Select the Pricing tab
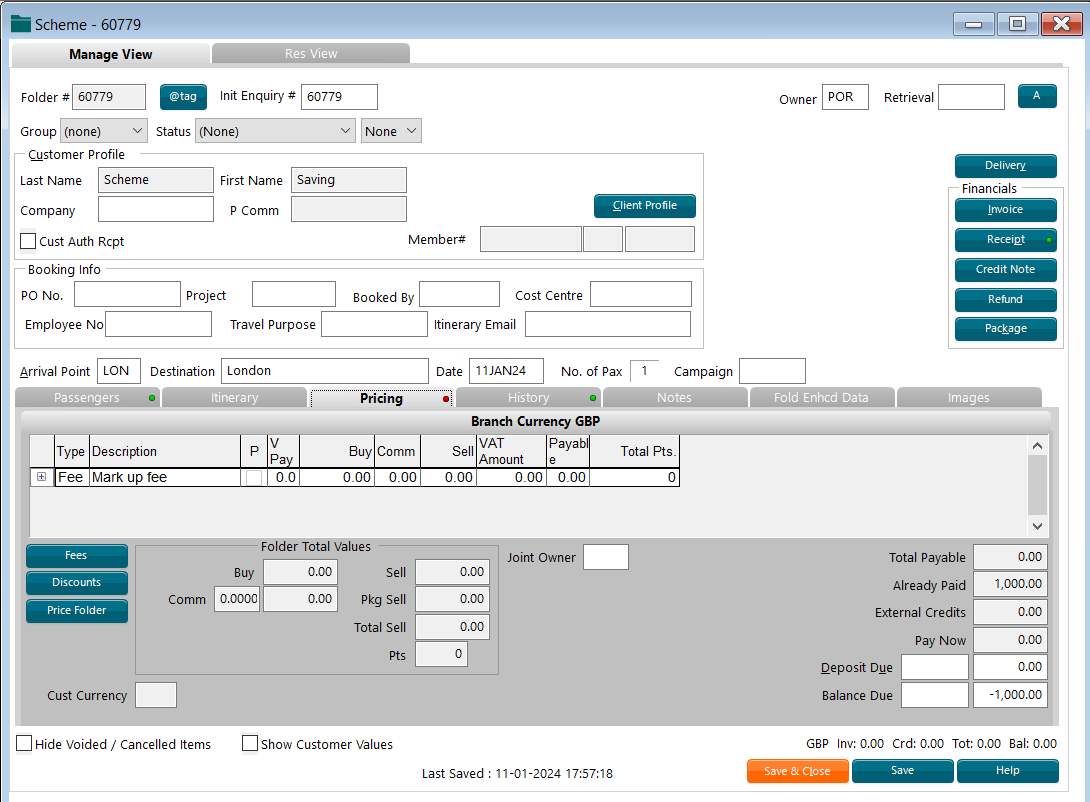The width and height of the screenshot is (1090, 802). tap(381, 398)
